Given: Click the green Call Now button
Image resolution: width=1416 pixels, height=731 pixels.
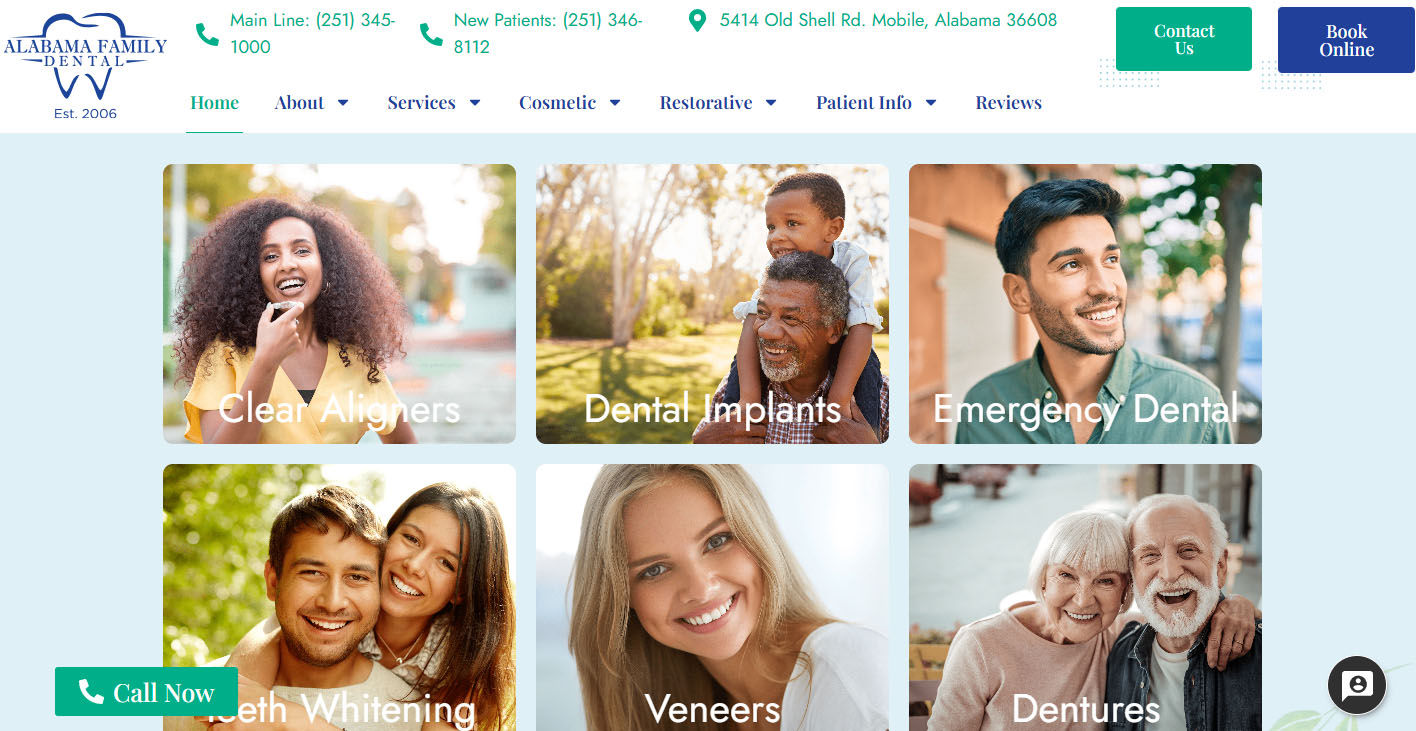Looking at the screenshot, I should pyautogui.click(x=146, y=692).
